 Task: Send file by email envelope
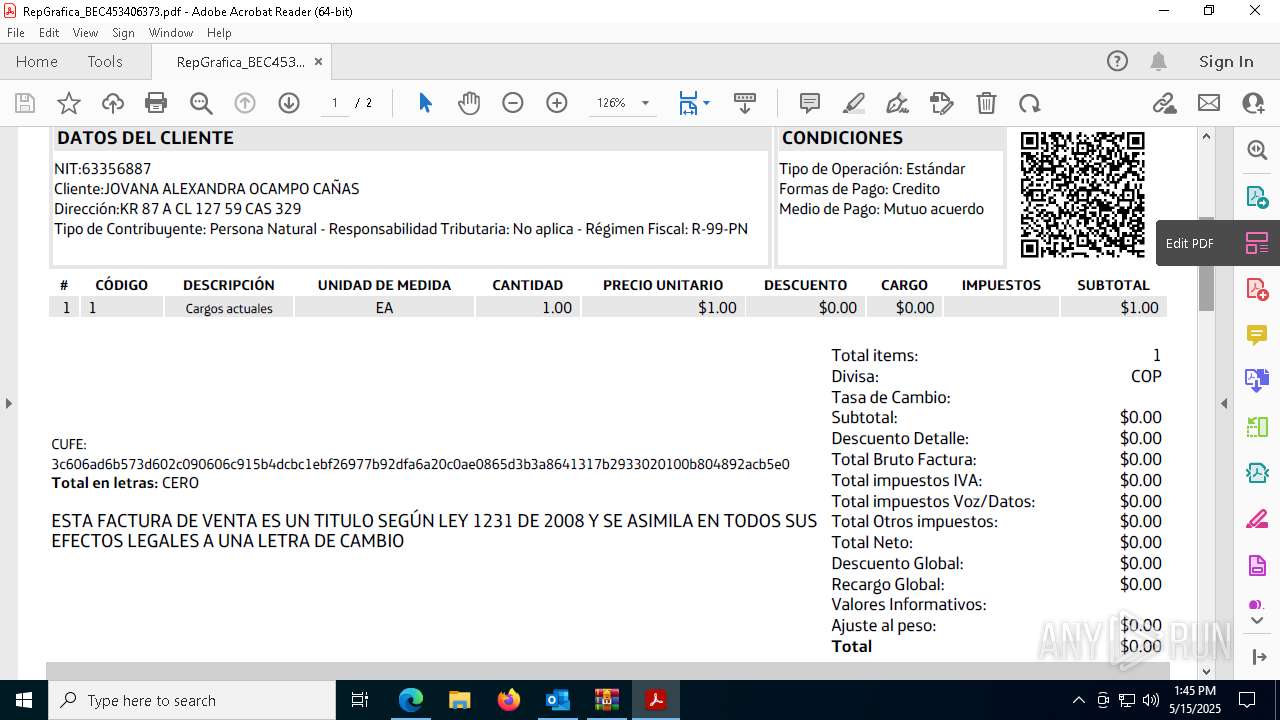tap(1209, 103)
